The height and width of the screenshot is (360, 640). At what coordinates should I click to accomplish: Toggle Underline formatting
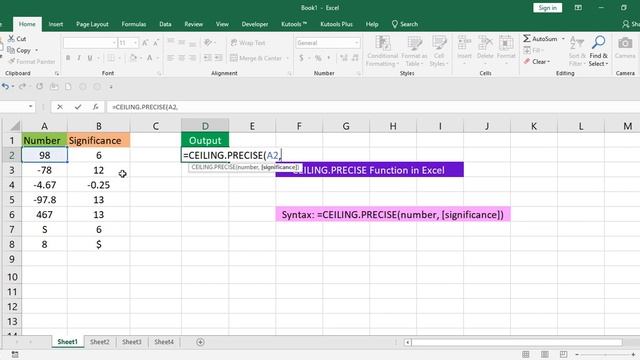click(89, 58)
